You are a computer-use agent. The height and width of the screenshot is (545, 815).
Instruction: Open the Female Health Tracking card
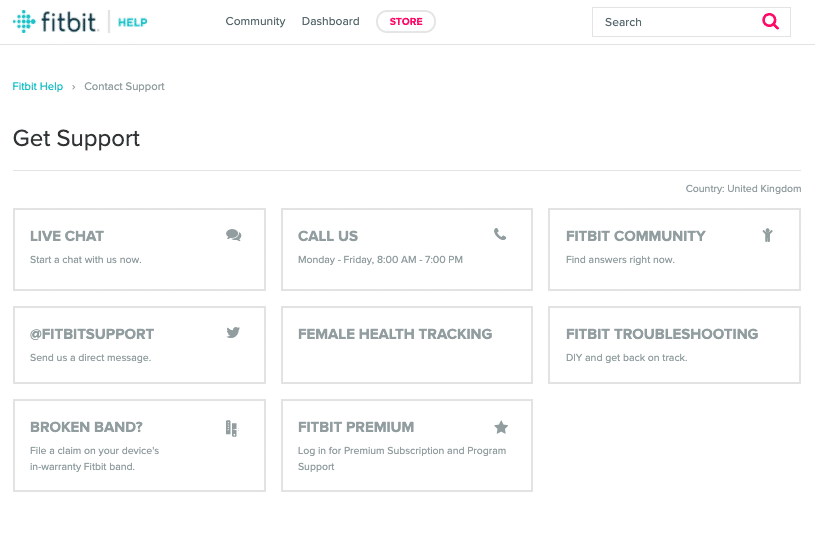pos(406,344)
